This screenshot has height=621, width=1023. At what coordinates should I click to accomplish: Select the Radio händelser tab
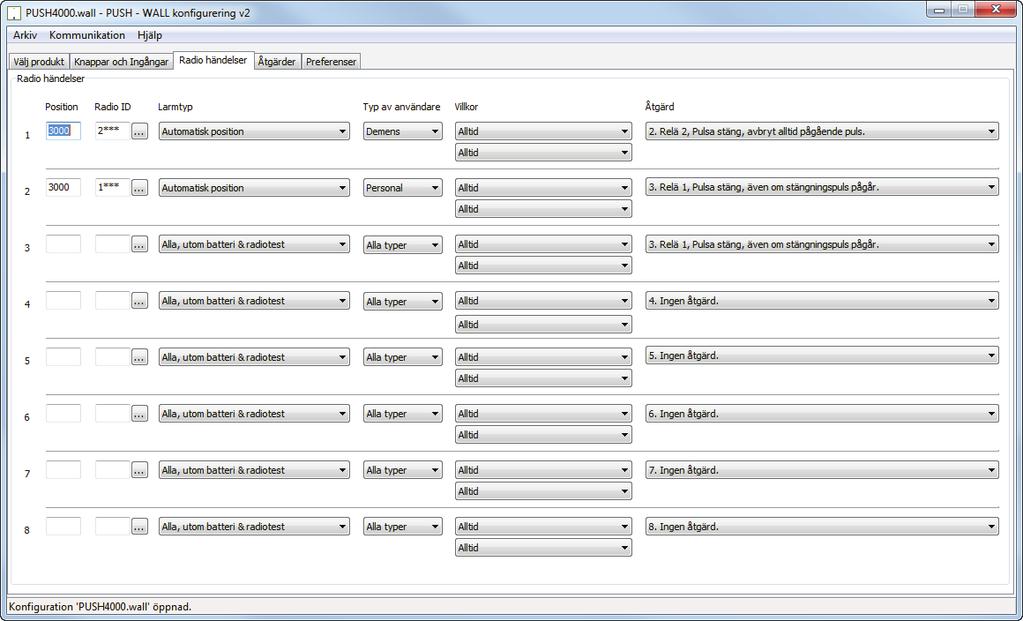pyautogui.click(x=213, y=60)
